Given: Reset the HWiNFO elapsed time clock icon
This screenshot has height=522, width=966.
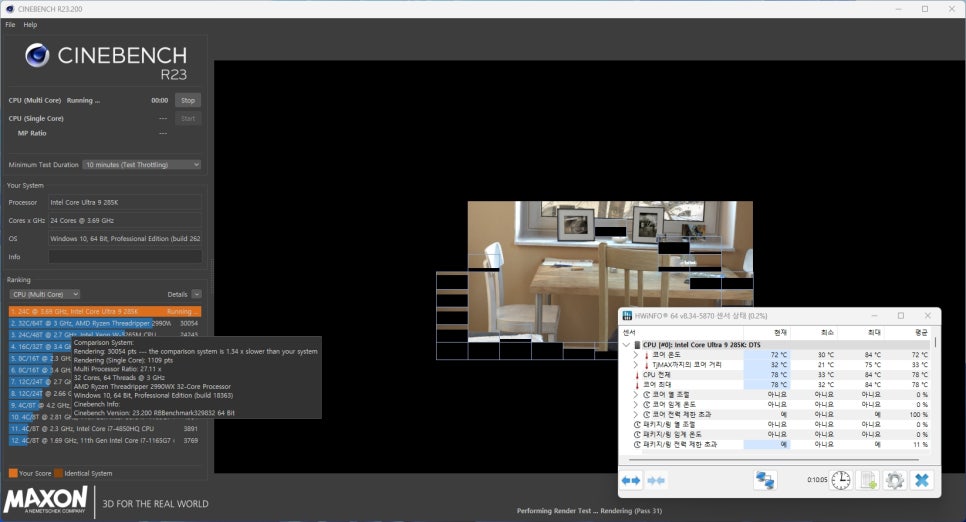Looking at the screenshot, I should coord(841,481).
